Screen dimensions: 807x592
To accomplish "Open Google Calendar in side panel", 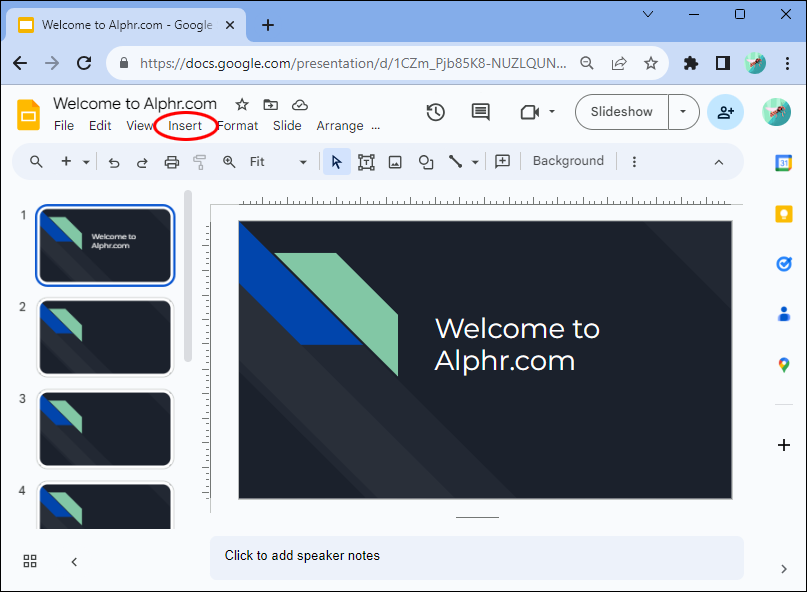I will [783, 163].
